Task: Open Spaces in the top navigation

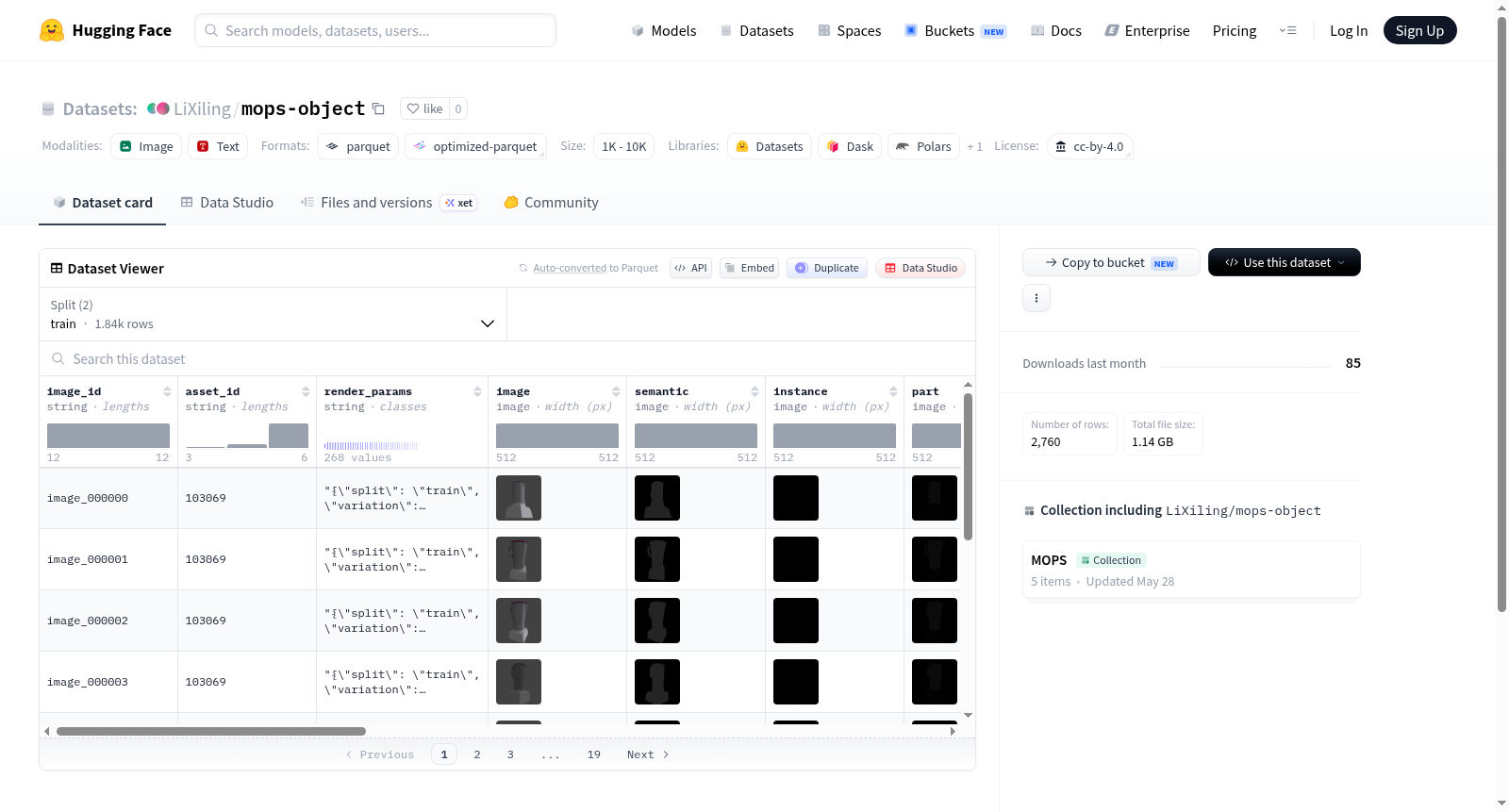Action: pyautogui.click(x=850, y=30)
